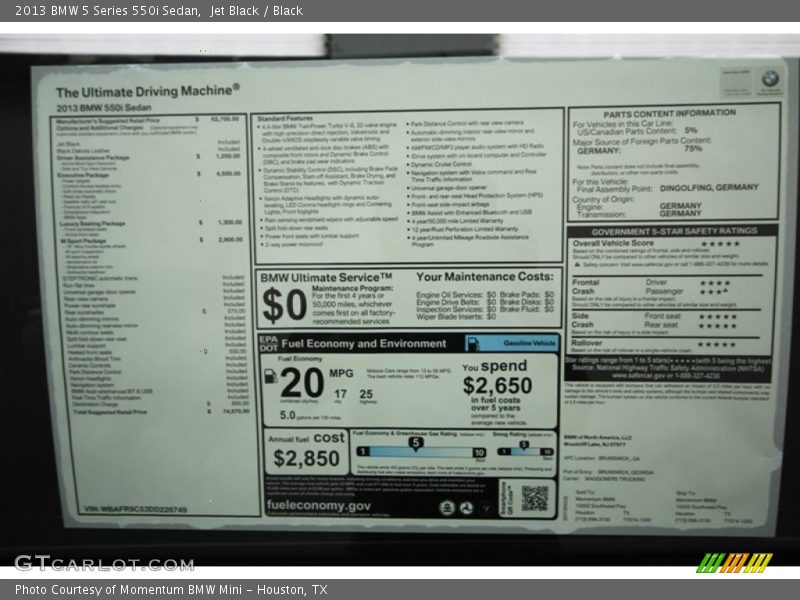Click 'Fuel Economy and Environment' banner title
800x600 pixels.
coord(364,344)
